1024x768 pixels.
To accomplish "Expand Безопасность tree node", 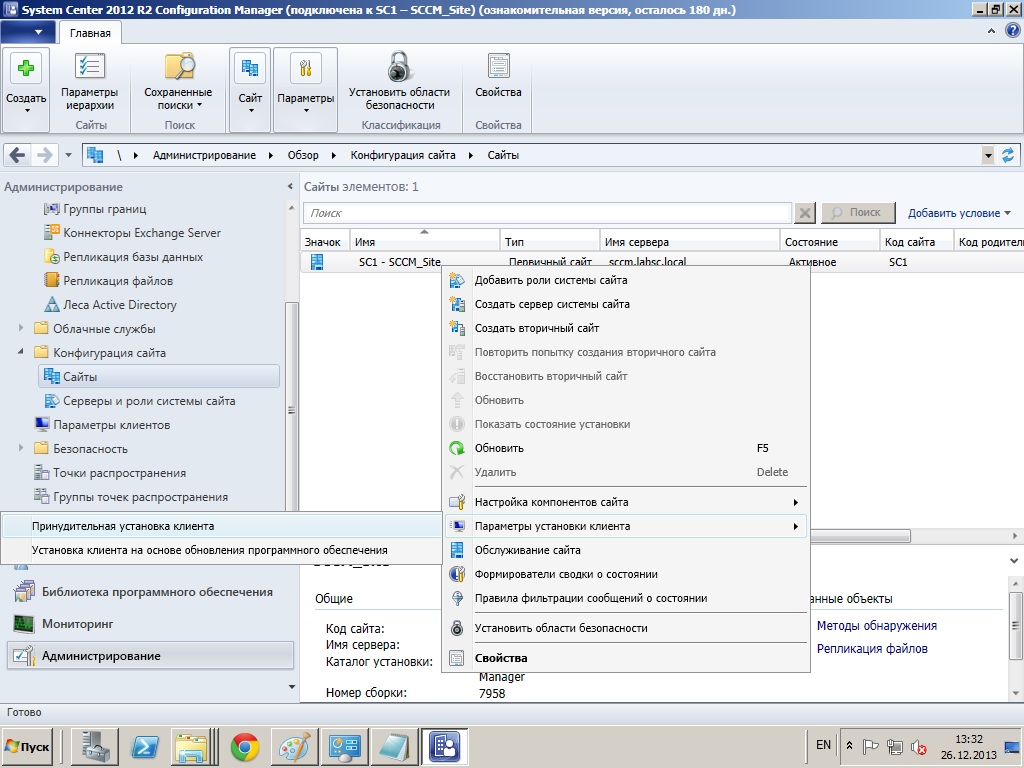I will [x=20, y=448].
